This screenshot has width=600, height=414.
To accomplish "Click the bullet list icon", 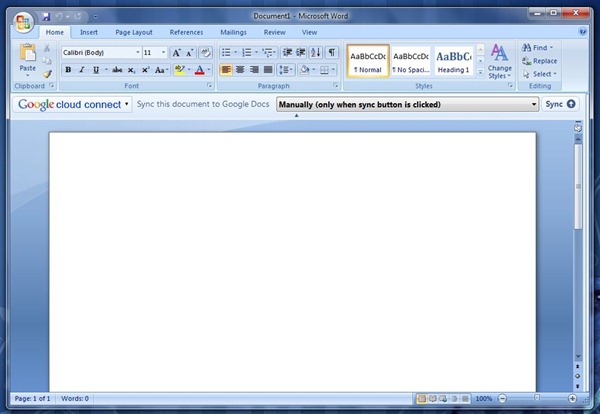I will coord(227,52).
